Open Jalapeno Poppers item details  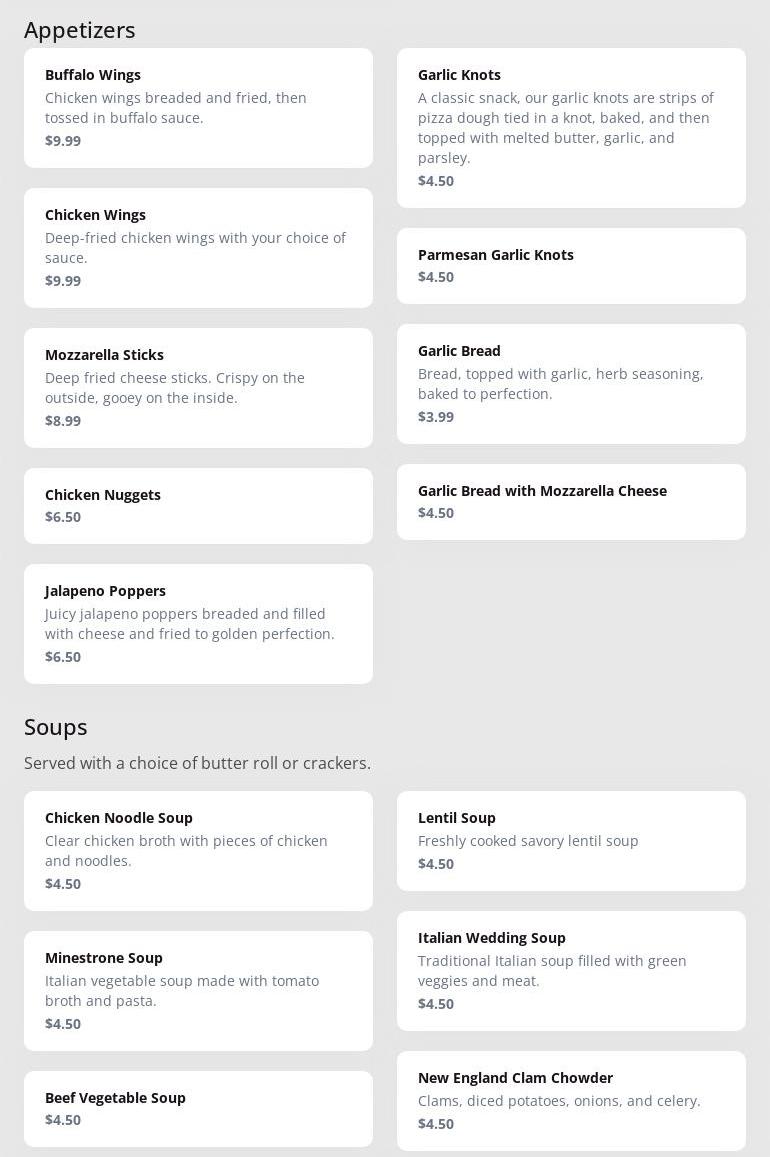(198, 623)
